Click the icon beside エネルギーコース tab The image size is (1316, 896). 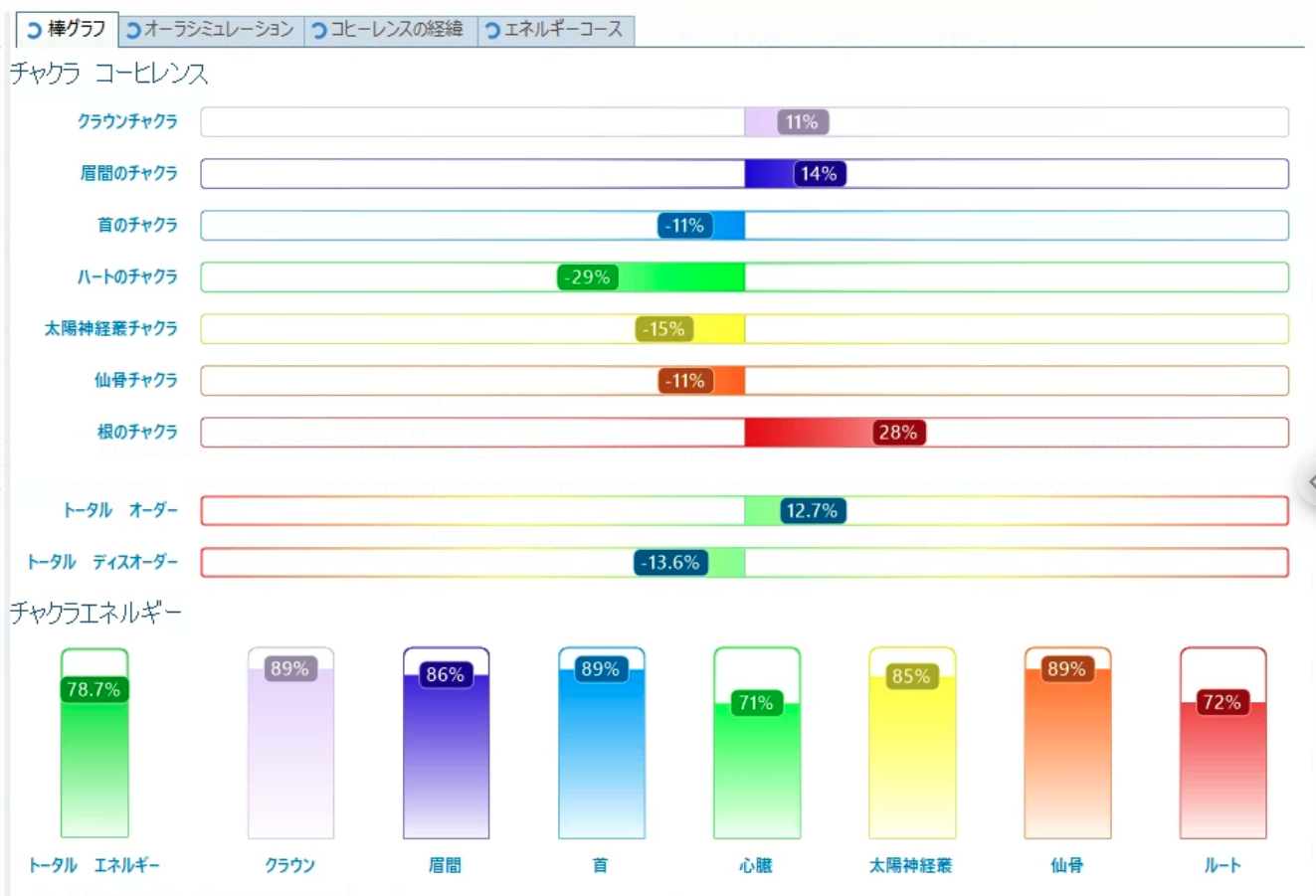point(492,31)
